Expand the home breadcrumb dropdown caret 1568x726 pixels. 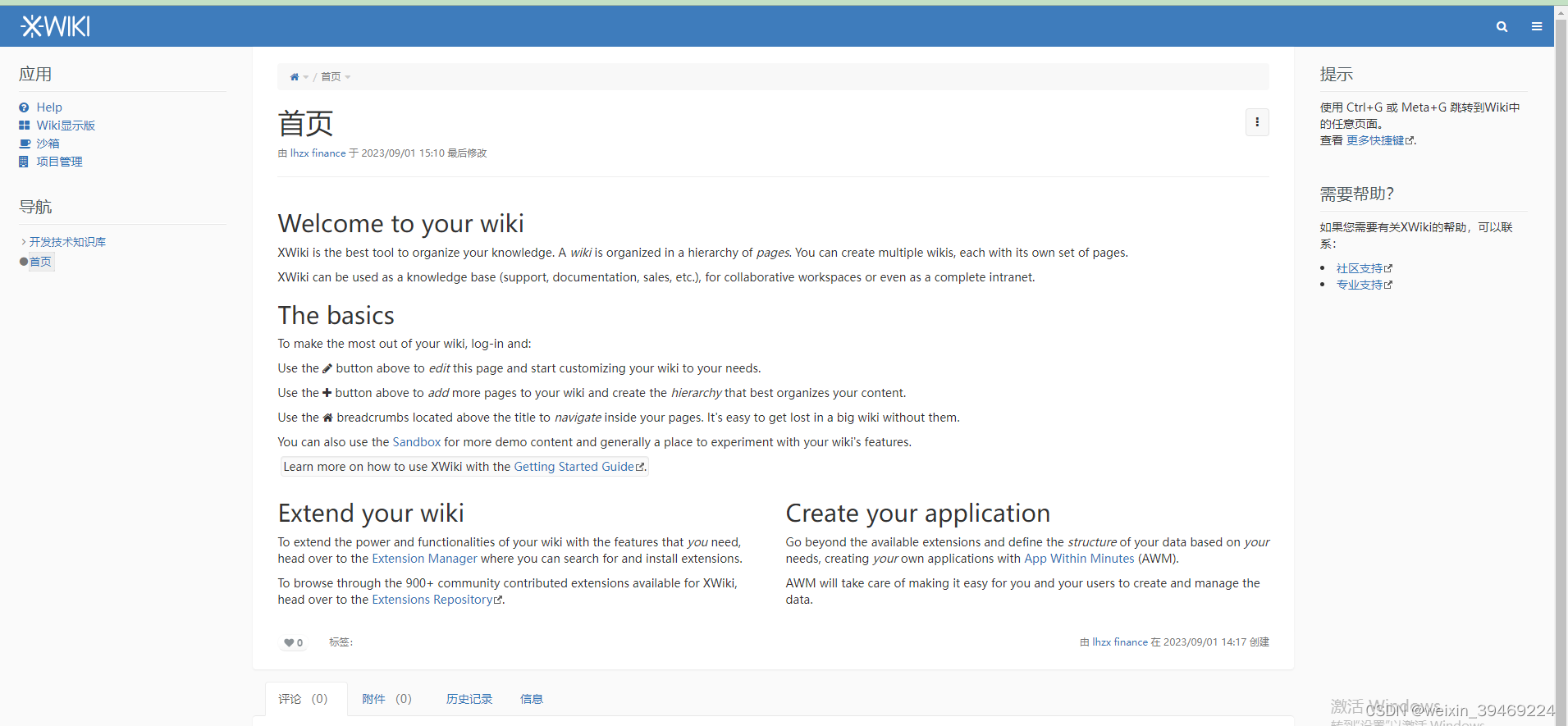click(306, 77)
